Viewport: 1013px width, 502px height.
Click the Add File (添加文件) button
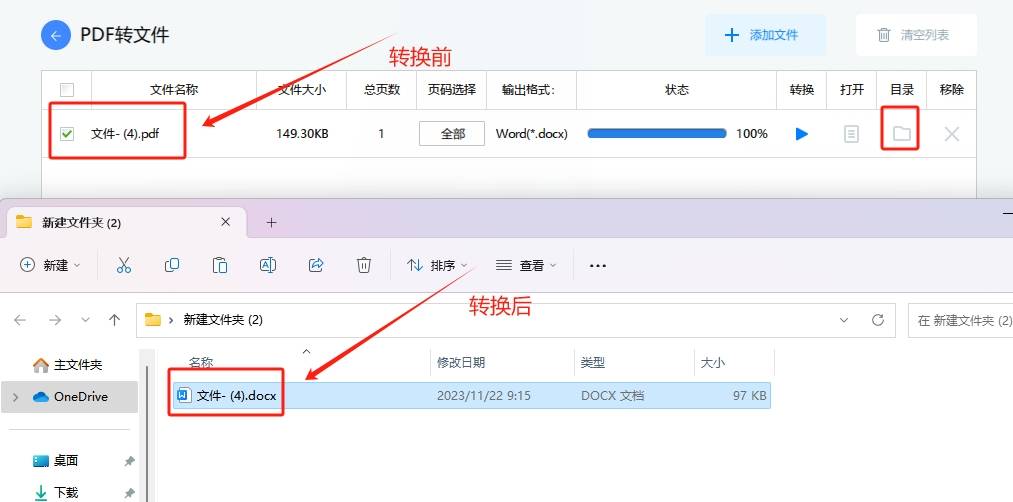(765, 35)
